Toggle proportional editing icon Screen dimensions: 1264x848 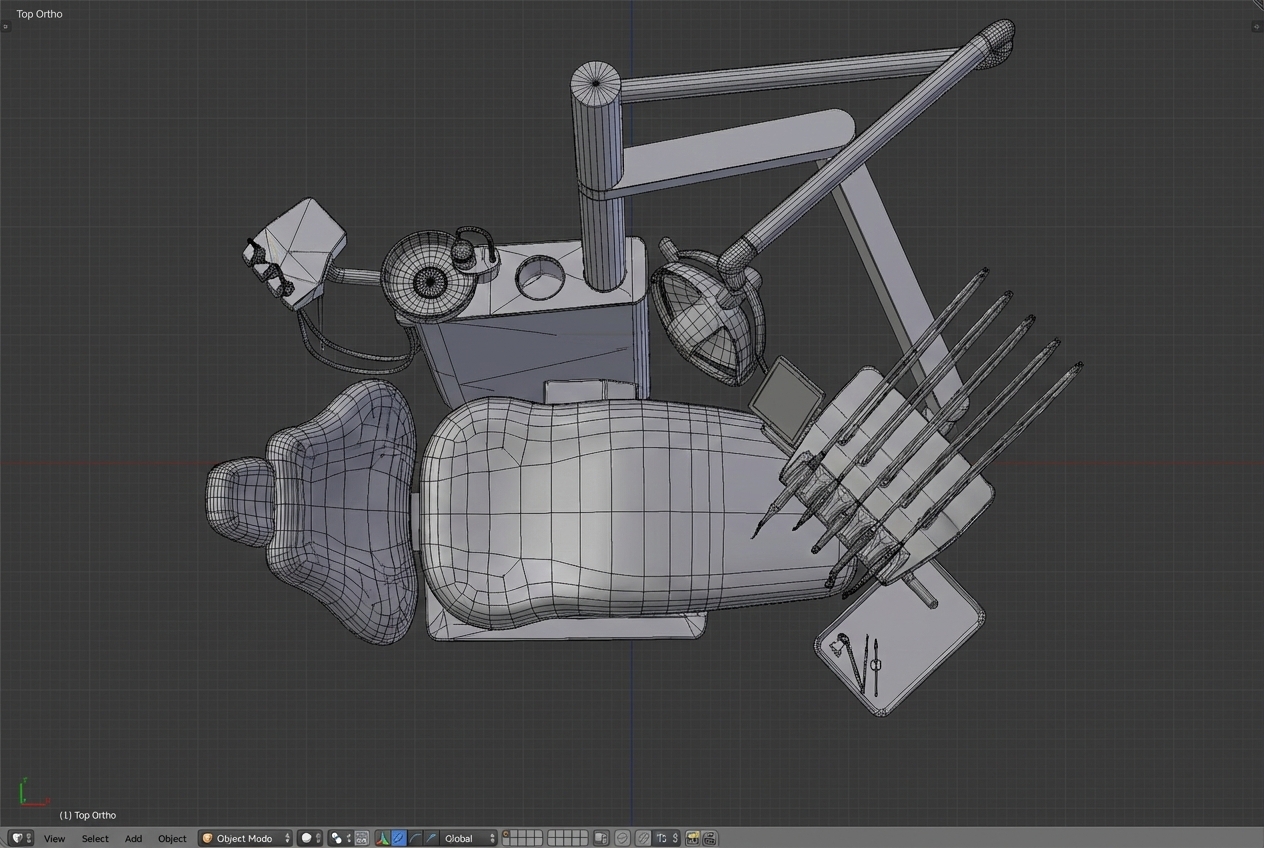(622, 838)
